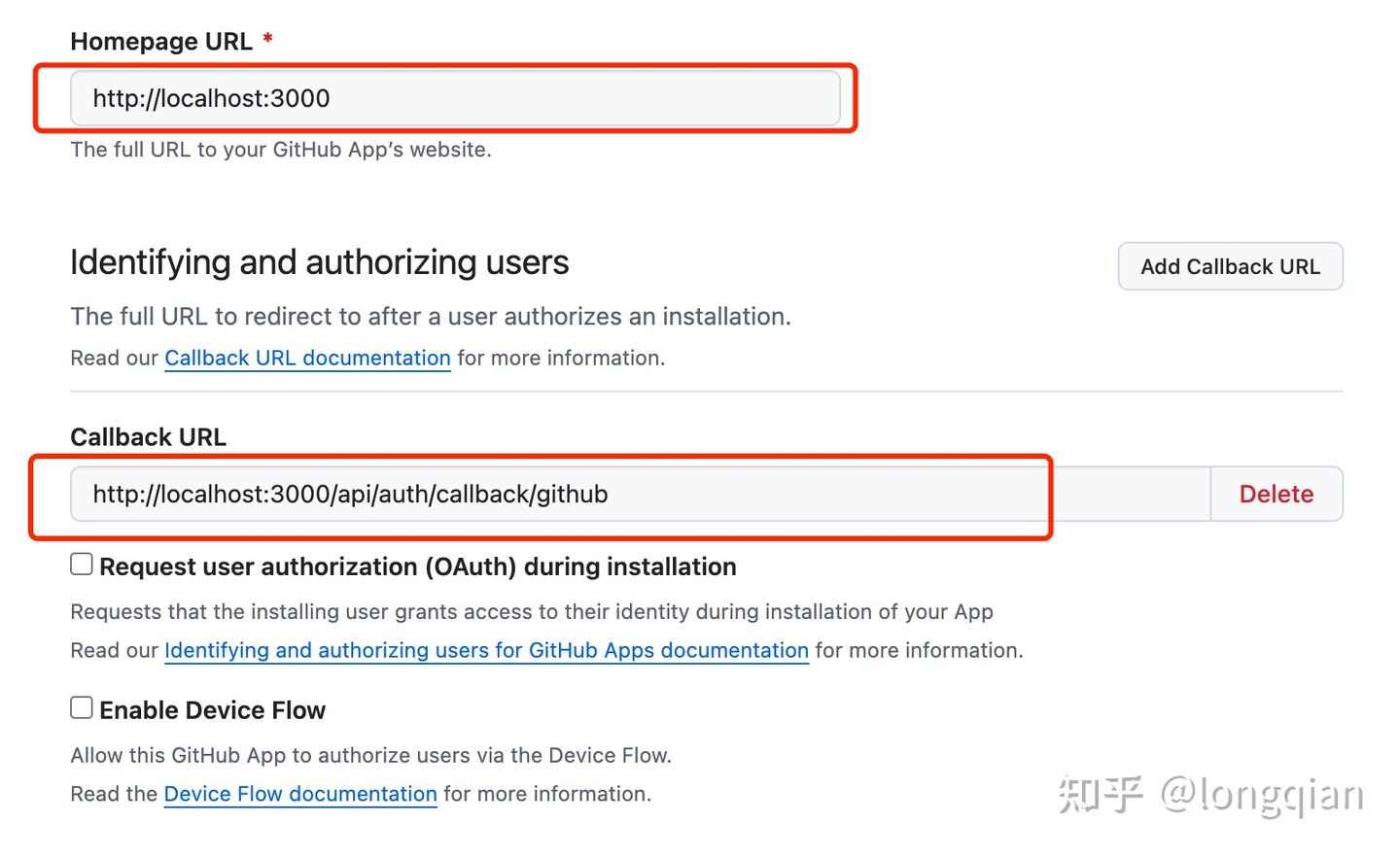Check the Request user authorization (OAuth) checkbox

click(x=81, y=564)
